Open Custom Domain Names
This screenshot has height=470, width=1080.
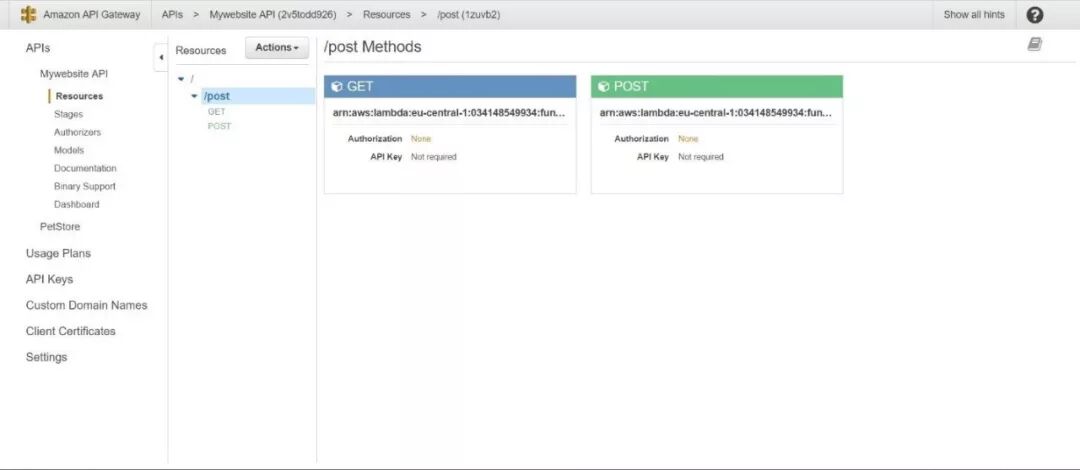point(86,305)
